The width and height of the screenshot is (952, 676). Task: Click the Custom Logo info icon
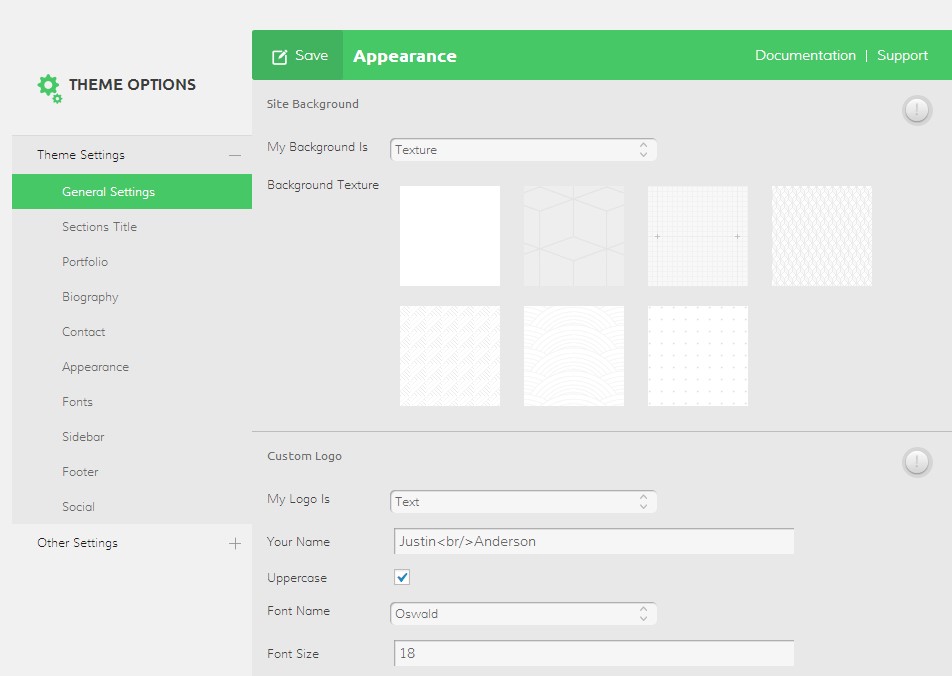point(917,462)
